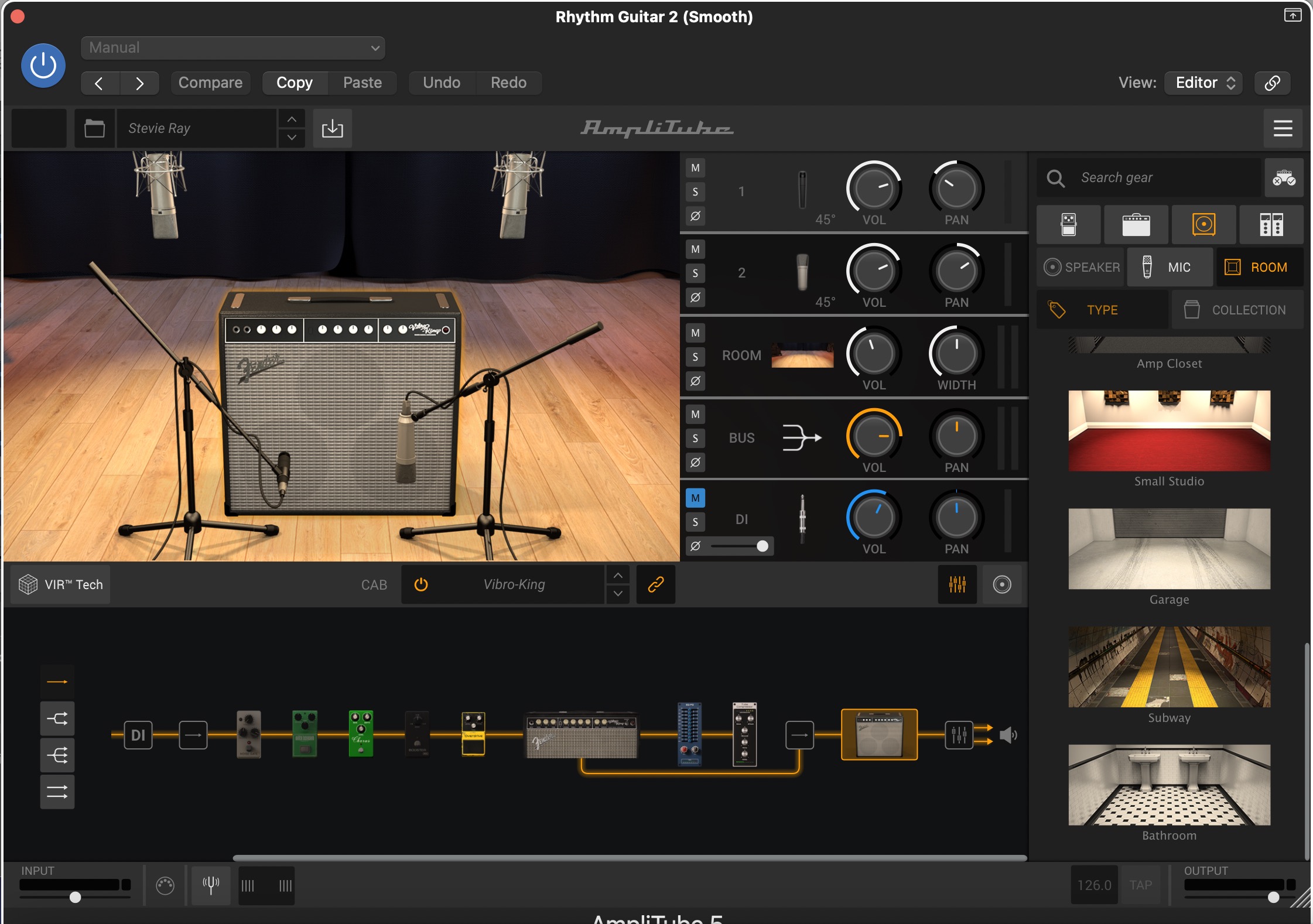This screenshot has width=1313, height=924.
Task: Select the first split signal routing icon
Action: 57,718
